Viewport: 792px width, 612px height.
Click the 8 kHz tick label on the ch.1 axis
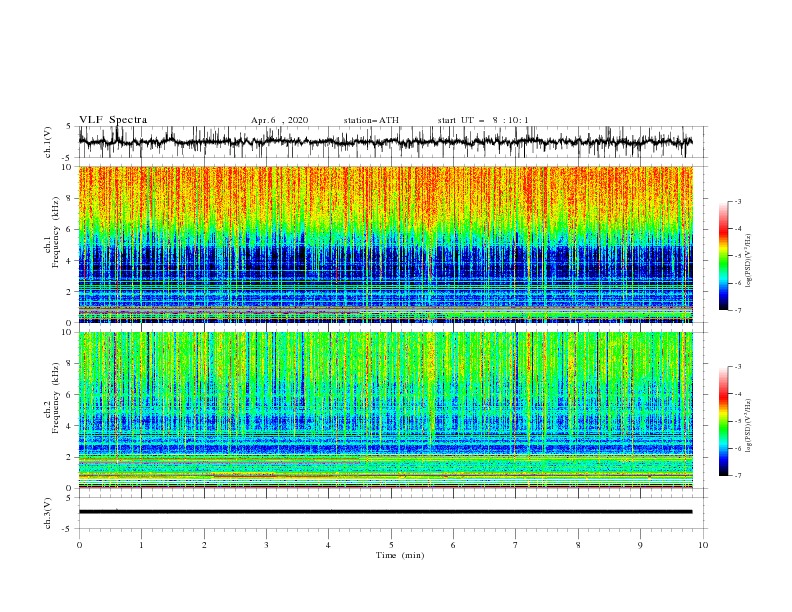point(70,198)
